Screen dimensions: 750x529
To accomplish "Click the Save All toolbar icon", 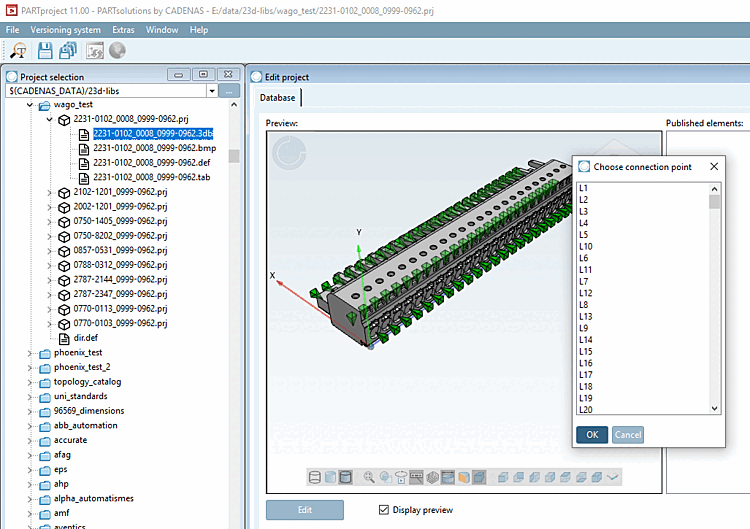I will click(67, 51).
